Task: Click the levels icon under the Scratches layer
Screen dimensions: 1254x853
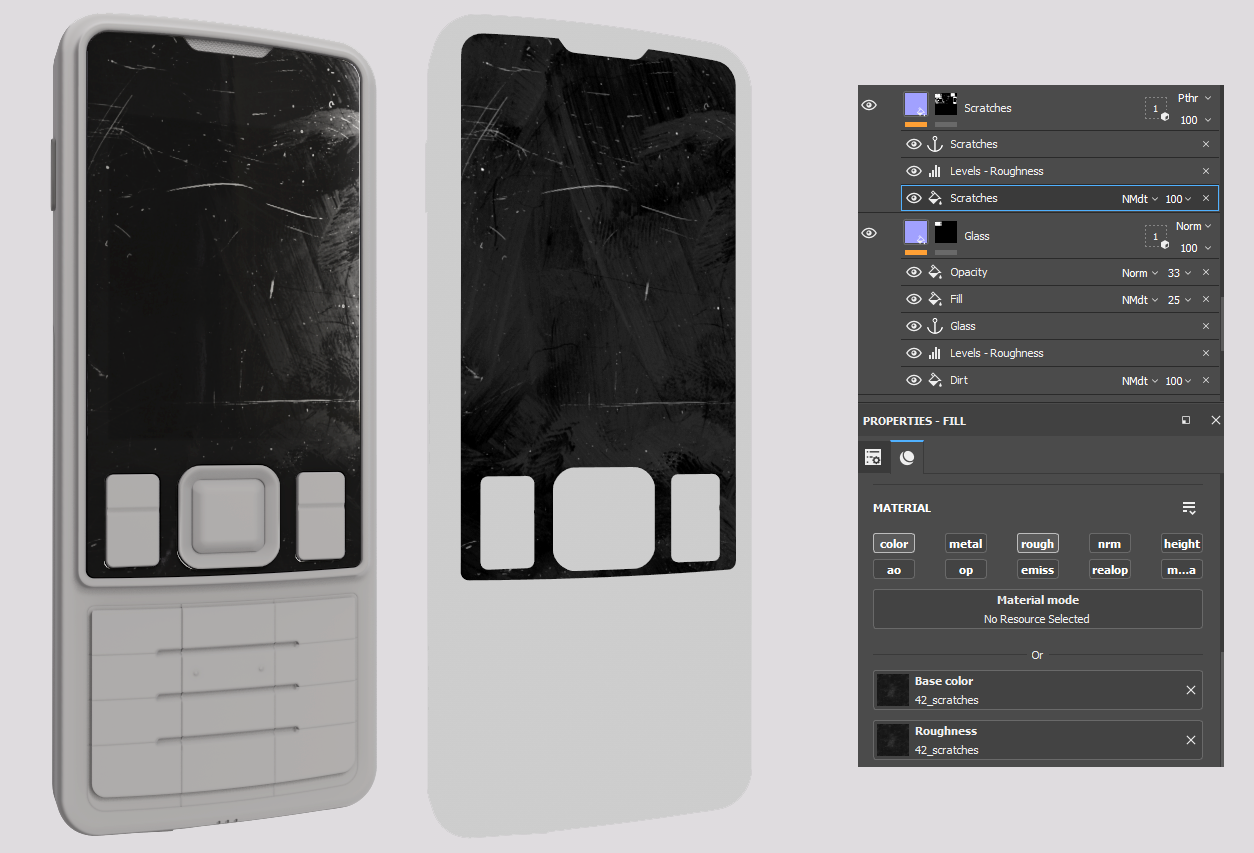Action: coord(935,171)
